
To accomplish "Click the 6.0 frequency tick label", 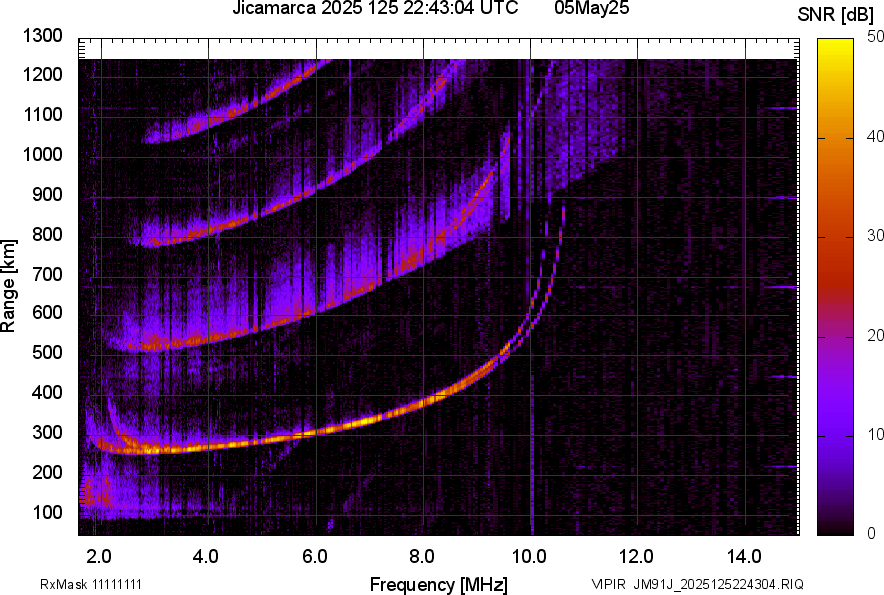I will click(314, 556).
